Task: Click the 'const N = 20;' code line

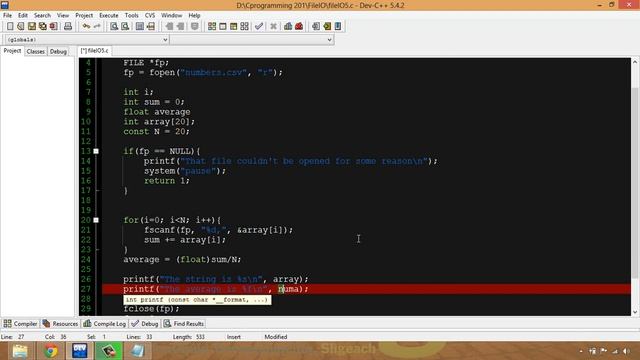Action: [x=157, y=131]
